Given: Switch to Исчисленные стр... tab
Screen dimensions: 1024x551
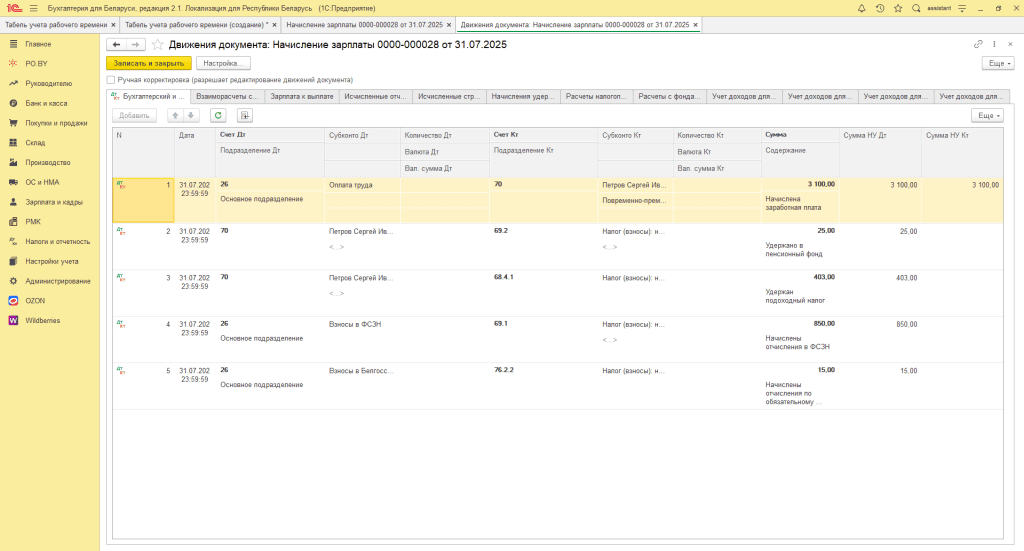Looking at the screenshot, I should 449,97.
